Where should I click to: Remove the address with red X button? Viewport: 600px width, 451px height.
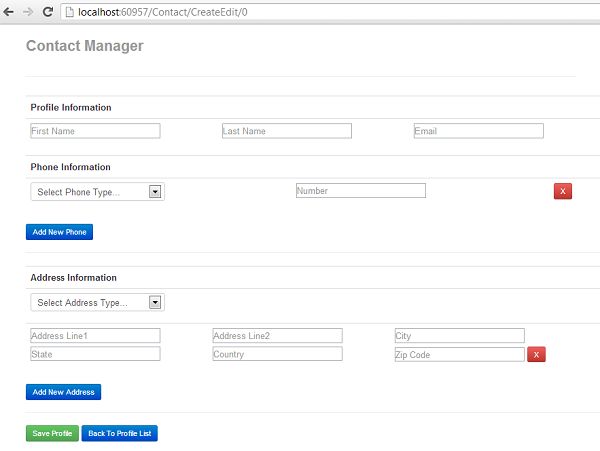[x=536, y=355]
